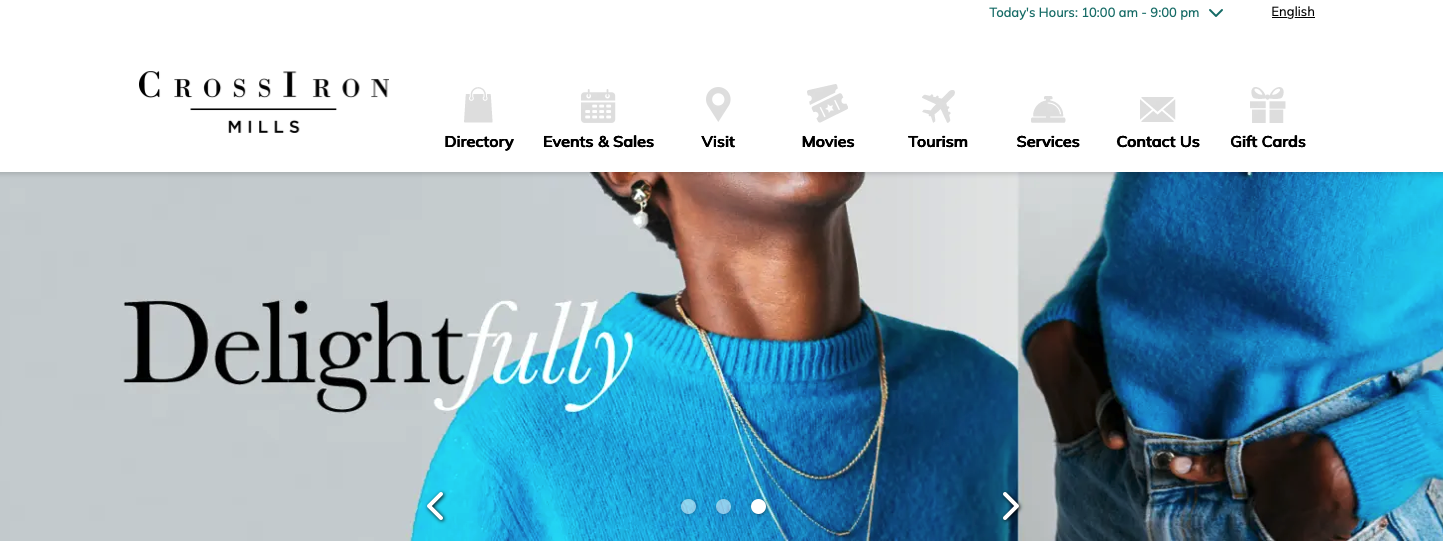Click the movie ticket icon

point(828,104)
